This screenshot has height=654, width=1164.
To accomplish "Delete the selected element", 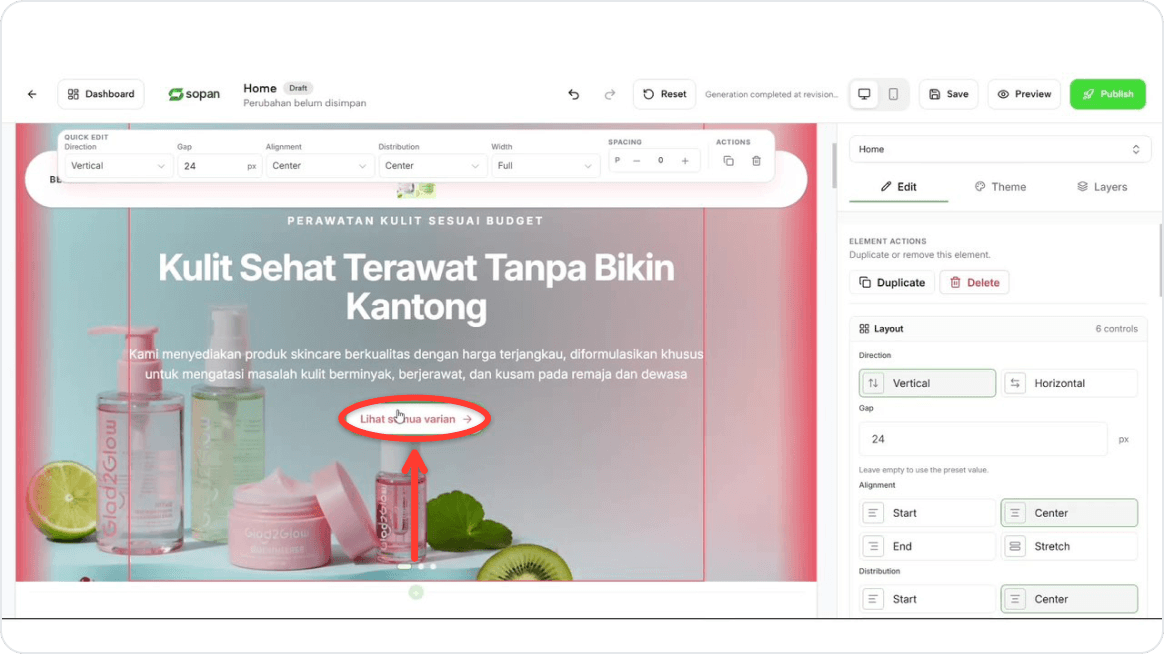I will (x=975, y=283).
